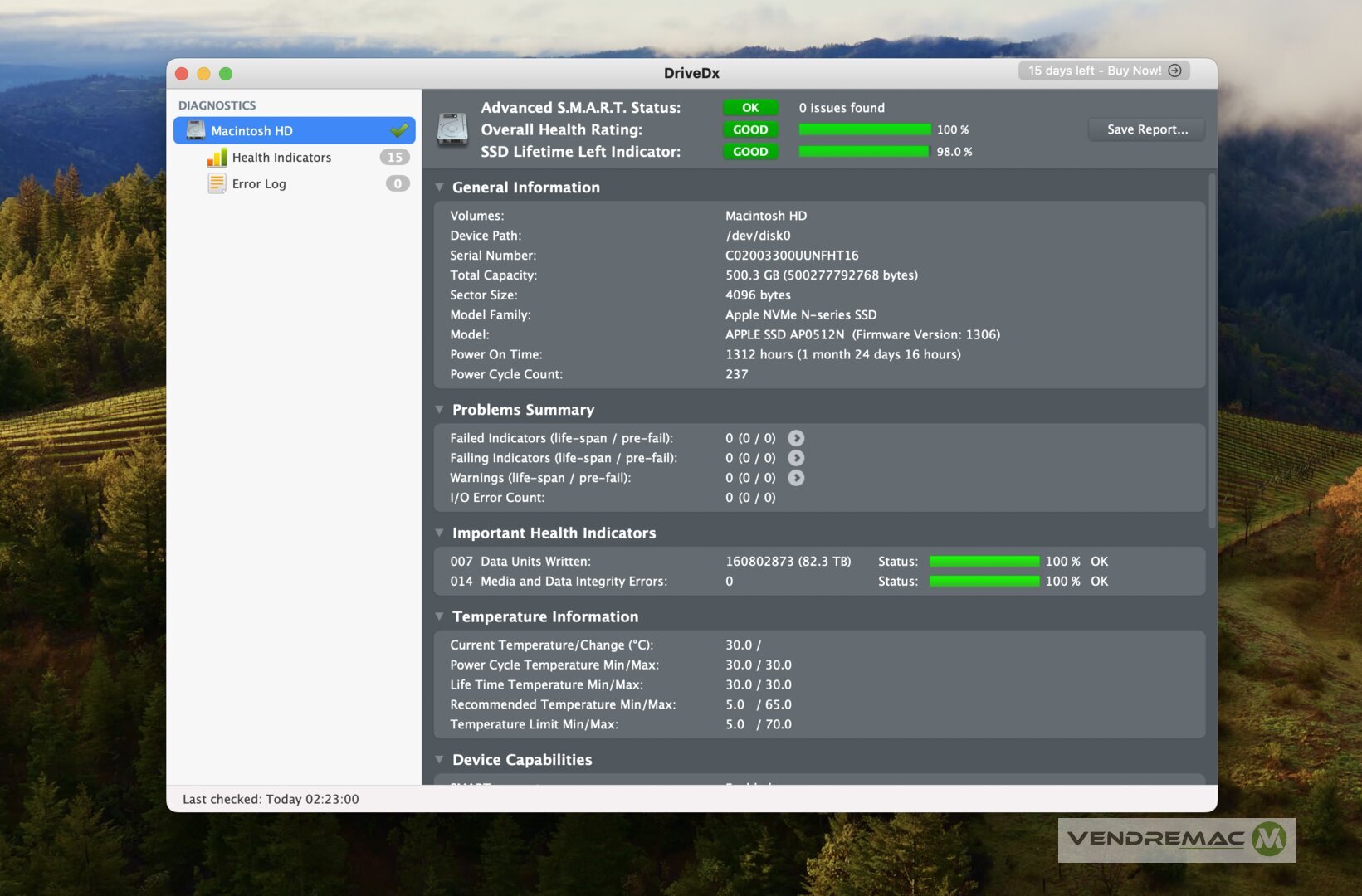
Task: Click the Macintosh HD drive icon in sidebar
Action: pos(196,130)
